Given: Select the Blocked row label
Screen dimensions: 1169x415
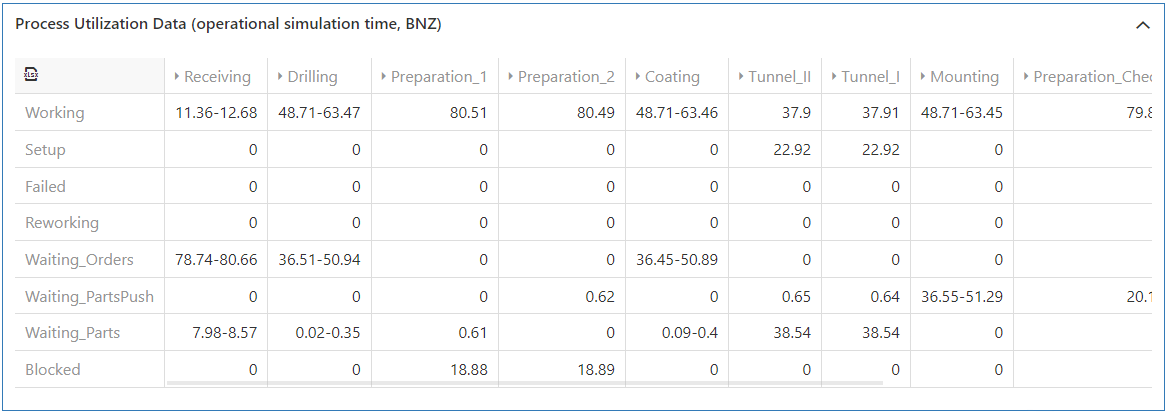Looking at the screenshot, I should point(52,370).
